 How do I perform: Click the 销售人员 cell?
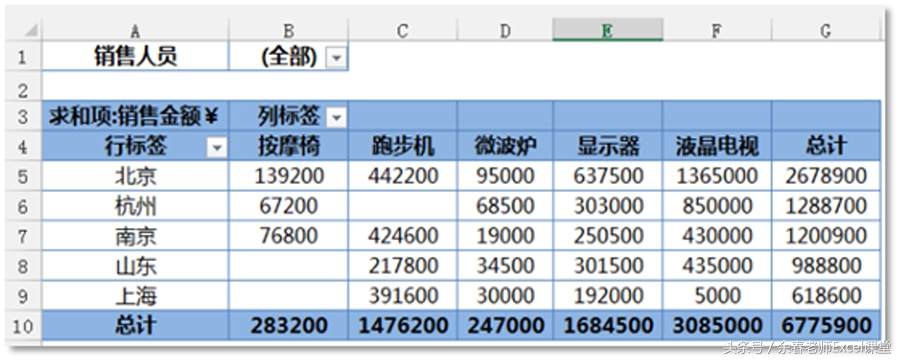pyautogui.click(x=135, y=57)
